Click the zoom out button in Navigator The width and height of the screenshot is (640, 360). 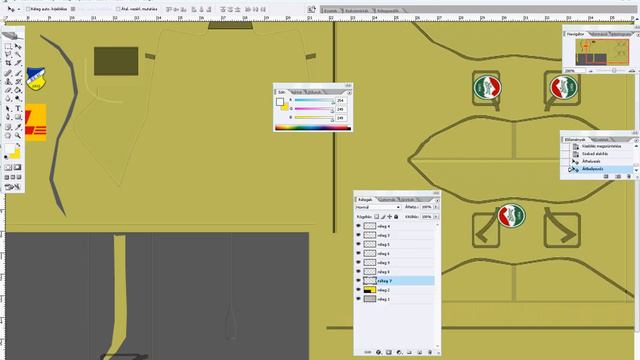(x=591, y=71)
